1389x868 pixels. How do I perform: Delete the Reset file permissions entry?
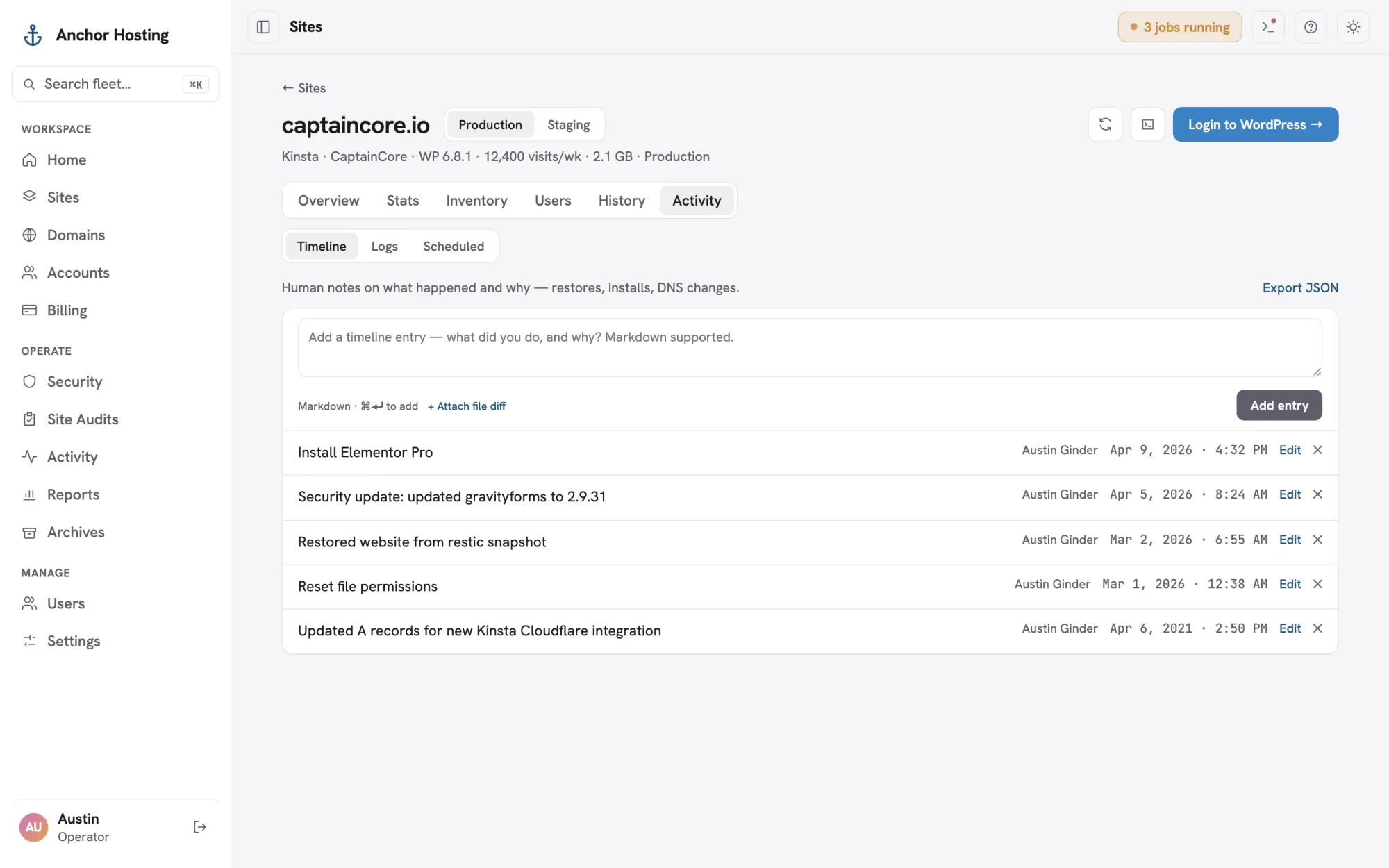pos(1317,584)
